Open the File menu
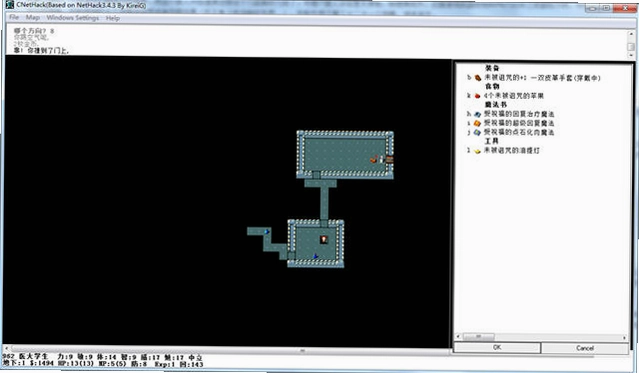Image resolution: width=639 pixels, height=373 pixels. (x=14, y=18)
